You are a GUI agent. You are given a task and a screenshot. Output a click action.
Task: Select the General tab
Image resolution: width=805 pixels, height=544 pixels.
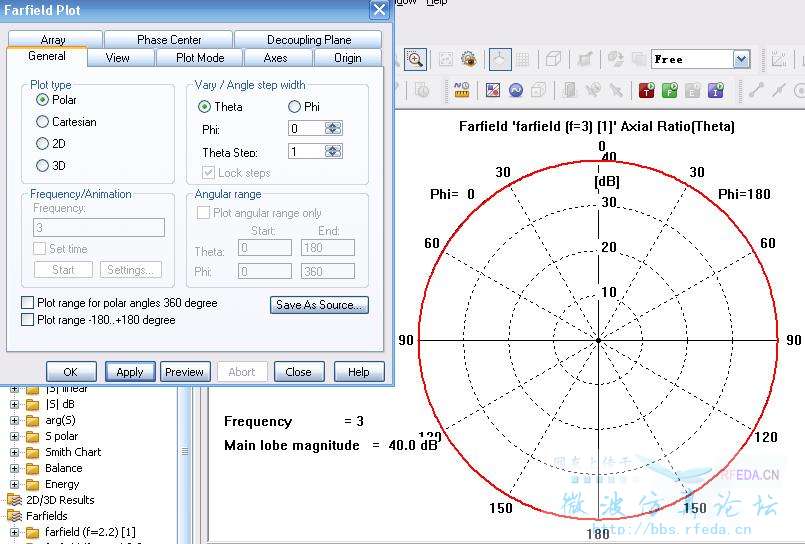[47, 56]
